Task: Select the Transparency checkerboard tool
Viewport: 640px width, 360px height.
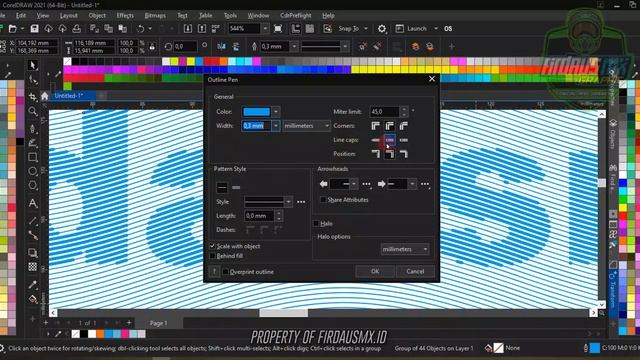Action: [33, 267]
